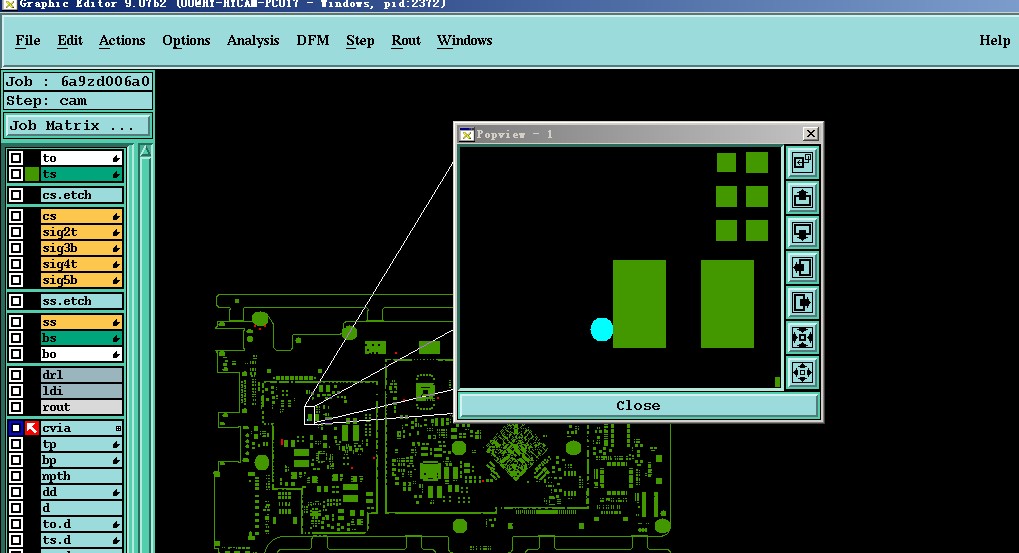Click the edit mark icon on the to layer
The height and width of the screenshot is (553, 1019).
click(116, 158)
